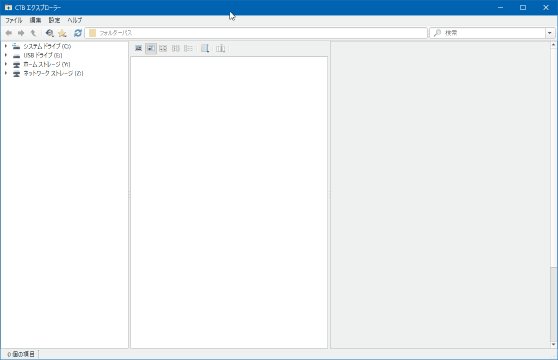Click the scrollbar down arrow in right pane
558x360 pixels.
[553, 344]
